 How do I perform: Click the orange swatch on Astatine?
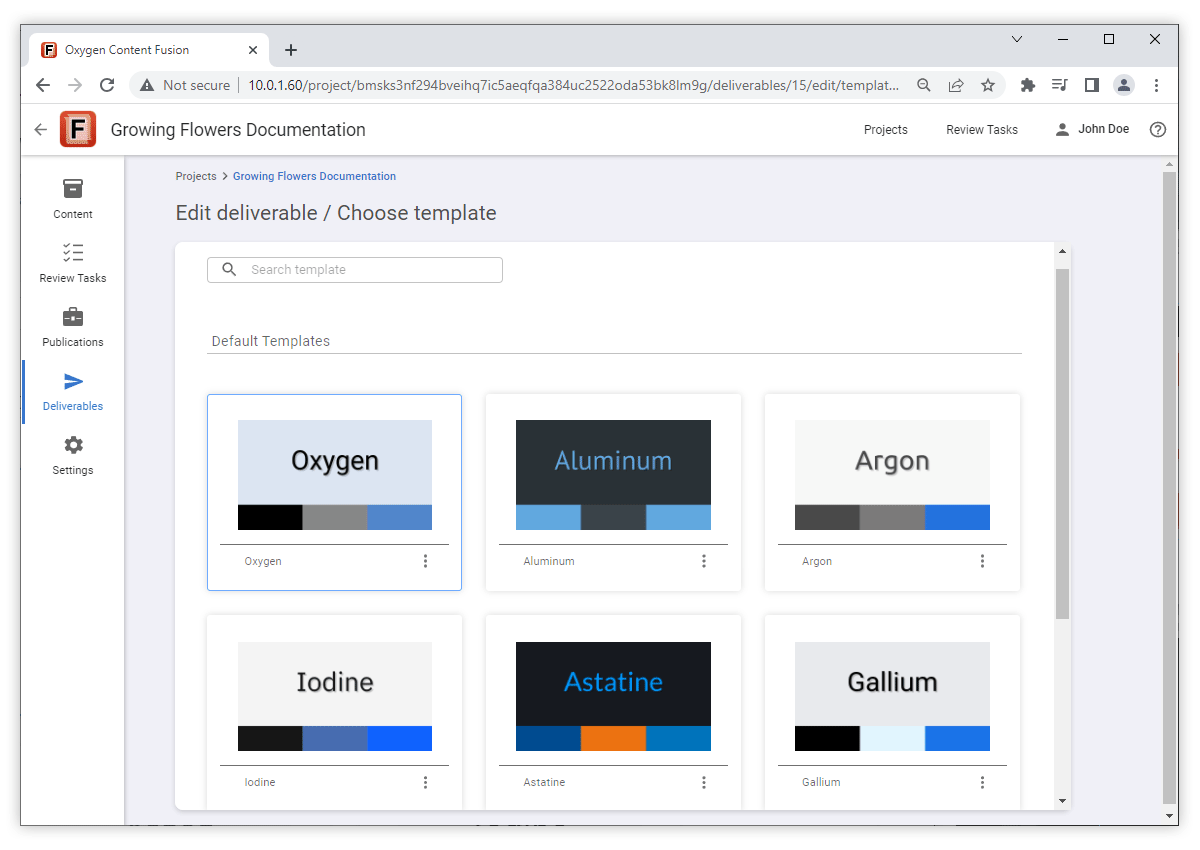tap(613, 738)
